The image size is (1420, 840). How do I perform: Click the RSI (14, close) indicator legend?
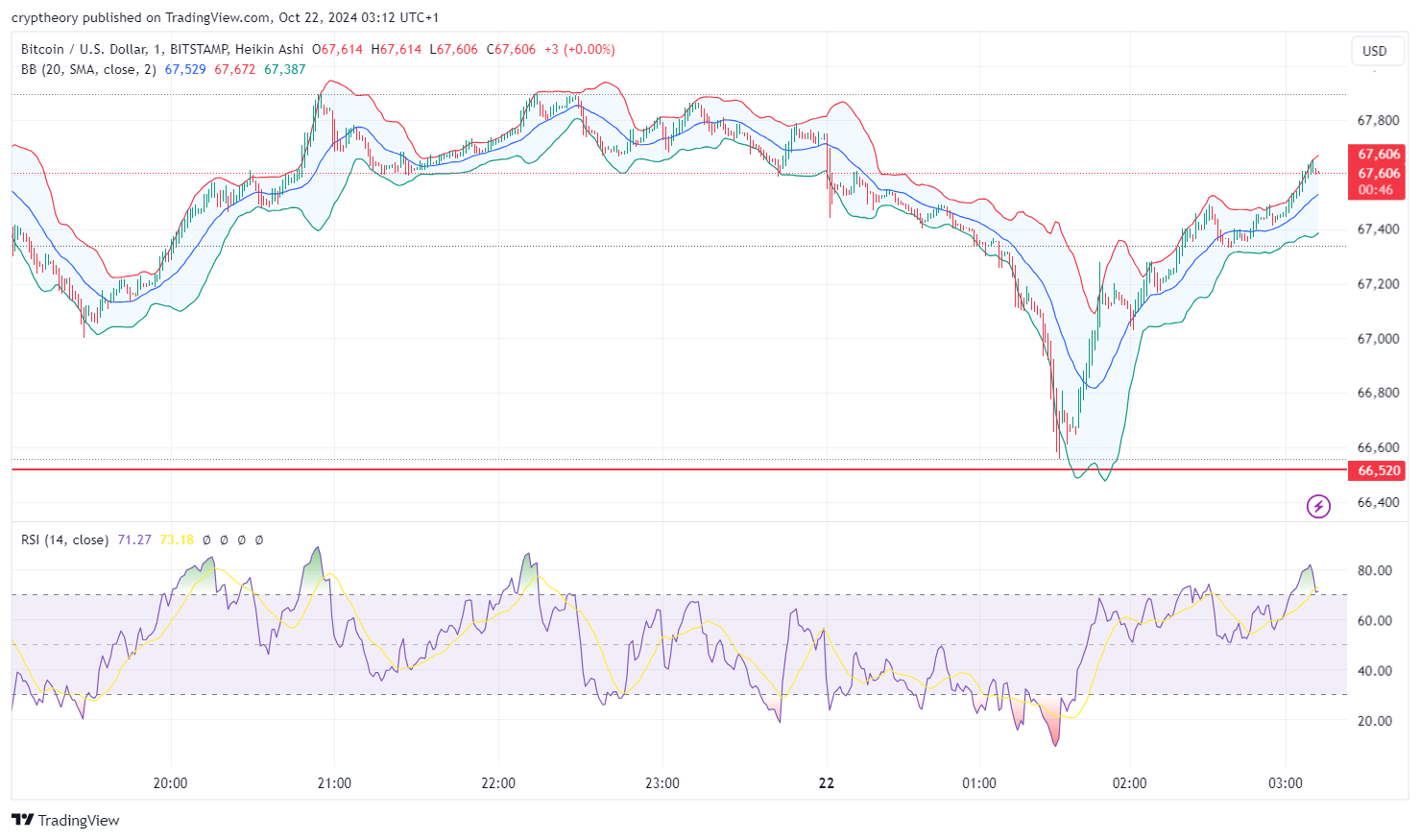[64, 540]
